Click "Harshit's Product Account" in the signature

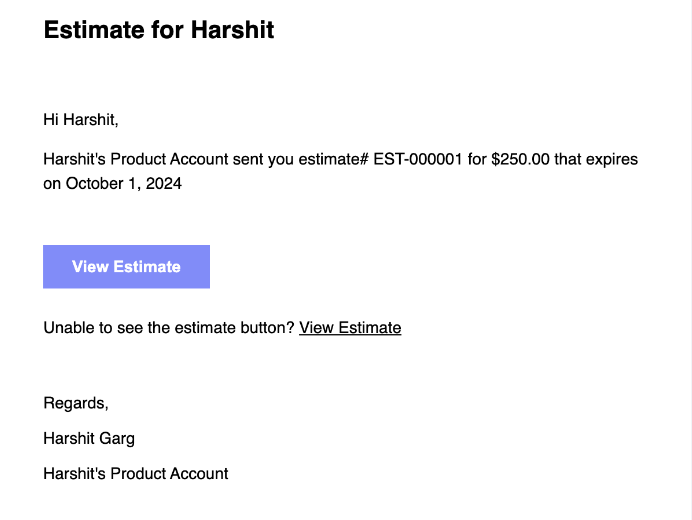click(x=136, y=474)
